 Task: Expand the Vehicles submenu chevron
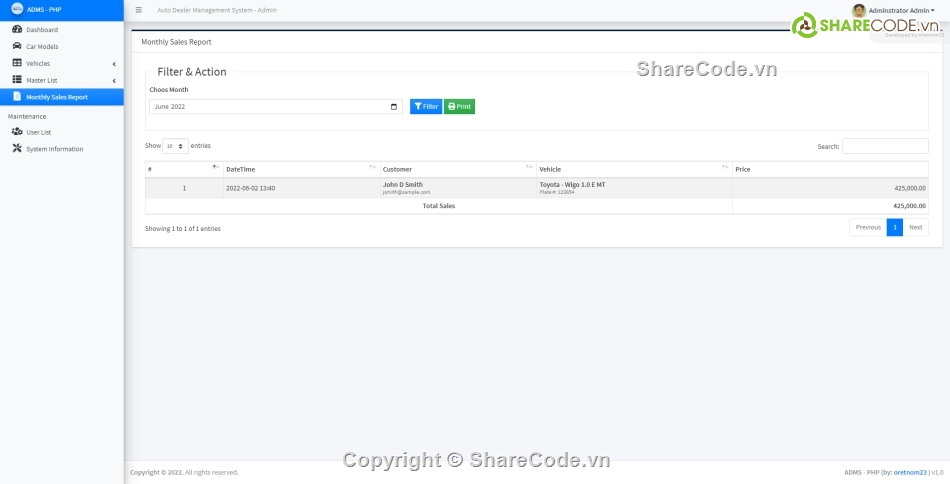(x=114, y=64)
